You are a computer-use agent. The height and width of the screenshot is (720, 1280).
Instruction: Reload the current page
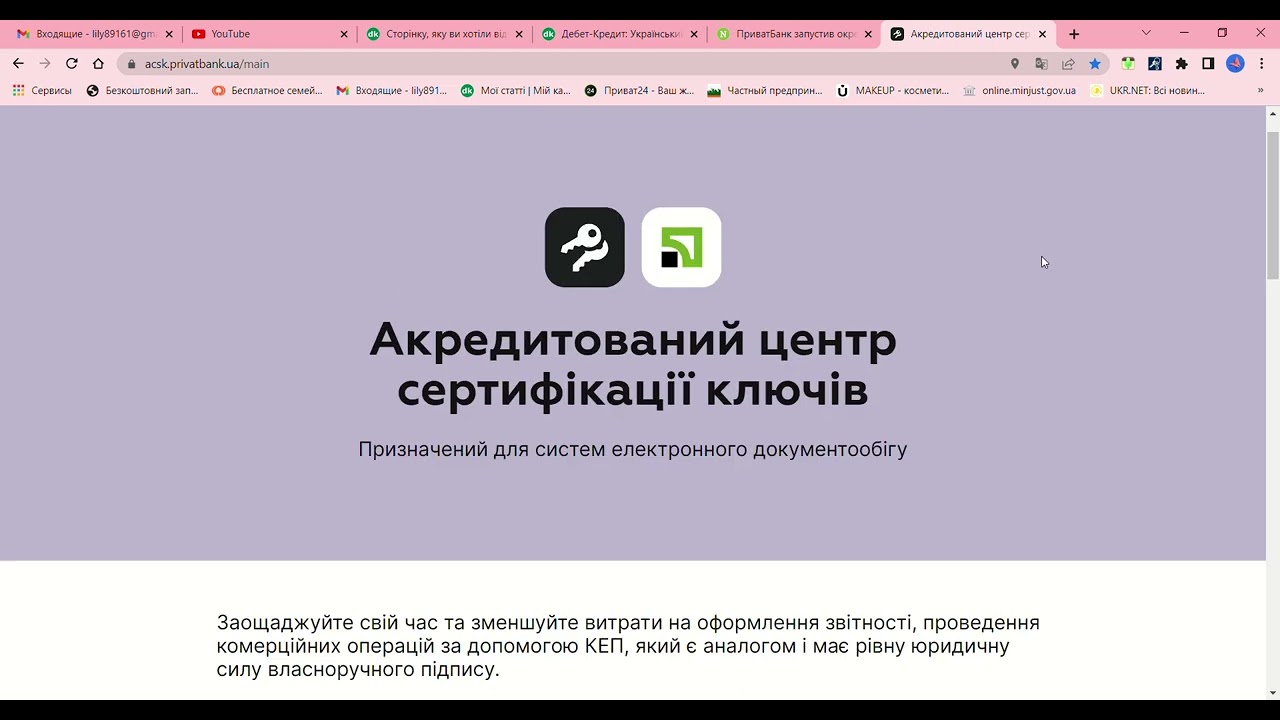(x=71, y=63)
